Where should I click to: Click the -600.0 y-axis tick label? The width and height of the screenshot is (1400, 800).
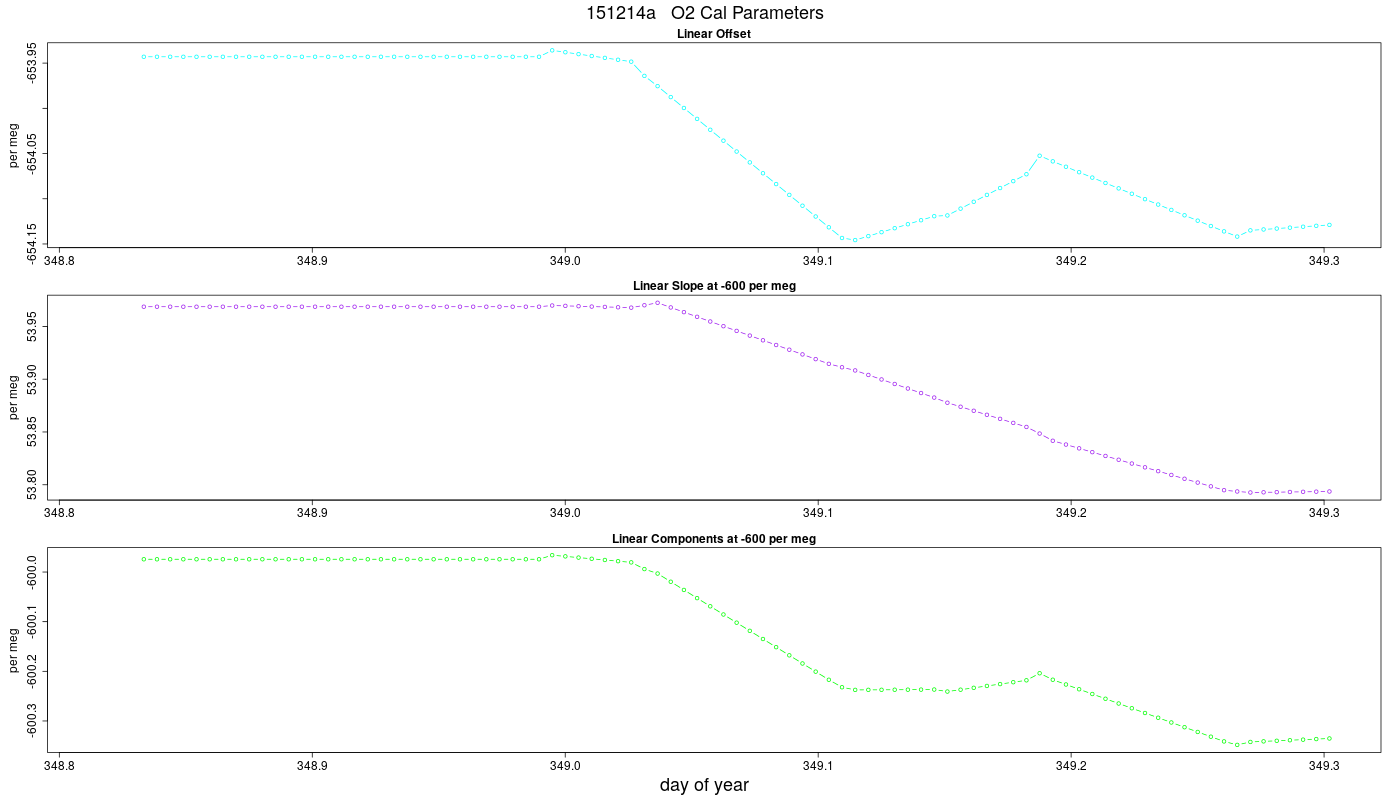click(33, 573)
